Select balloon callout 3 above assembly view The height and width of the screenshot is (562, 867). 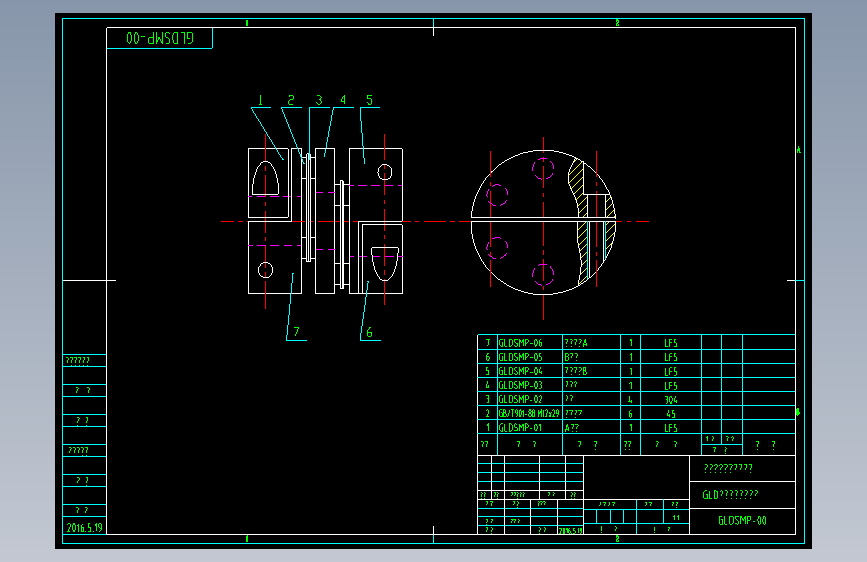coord(319,101)
